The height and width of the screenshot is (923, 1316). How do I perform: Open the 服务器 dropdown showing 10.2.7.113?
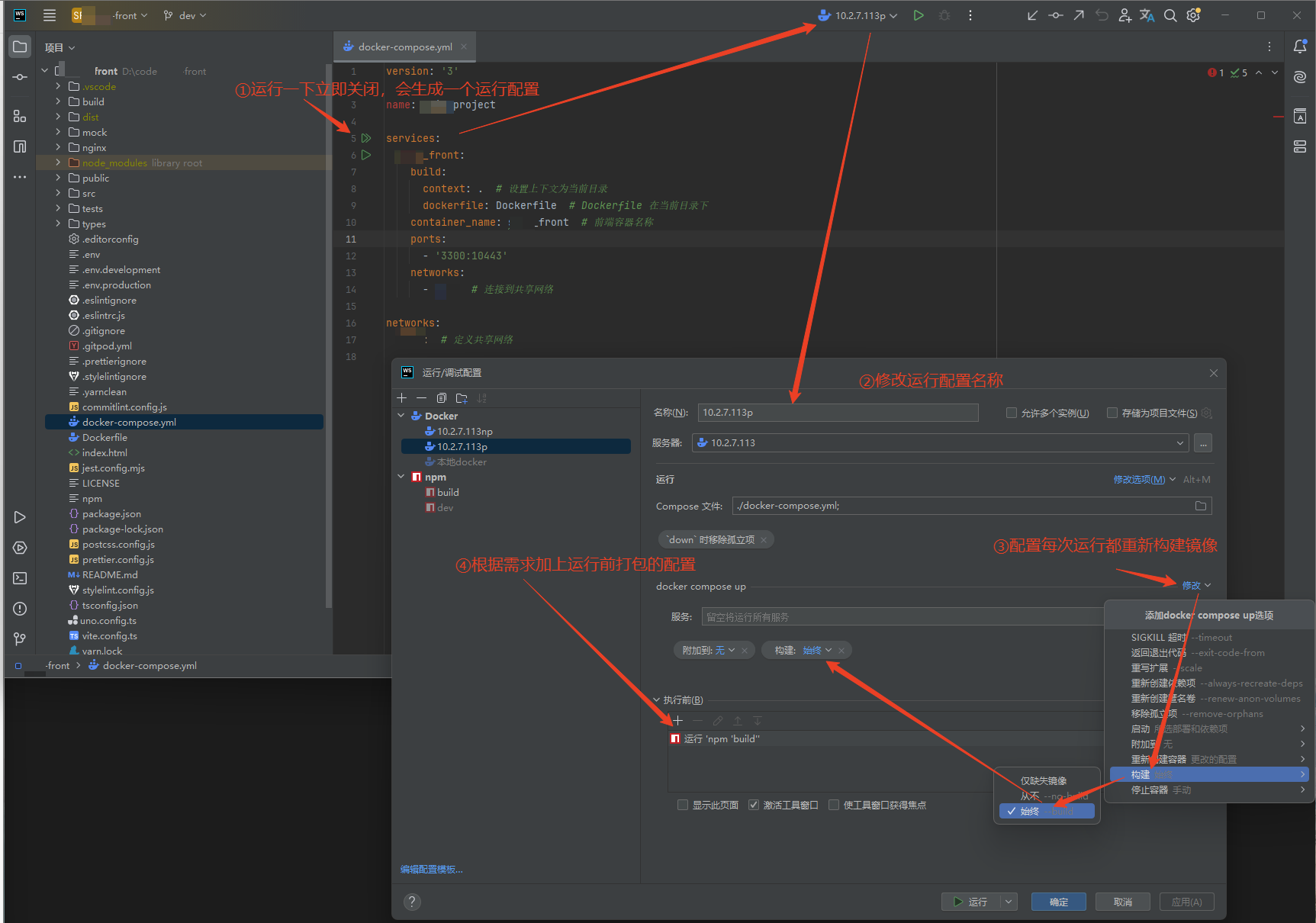(x=940, y=443)
